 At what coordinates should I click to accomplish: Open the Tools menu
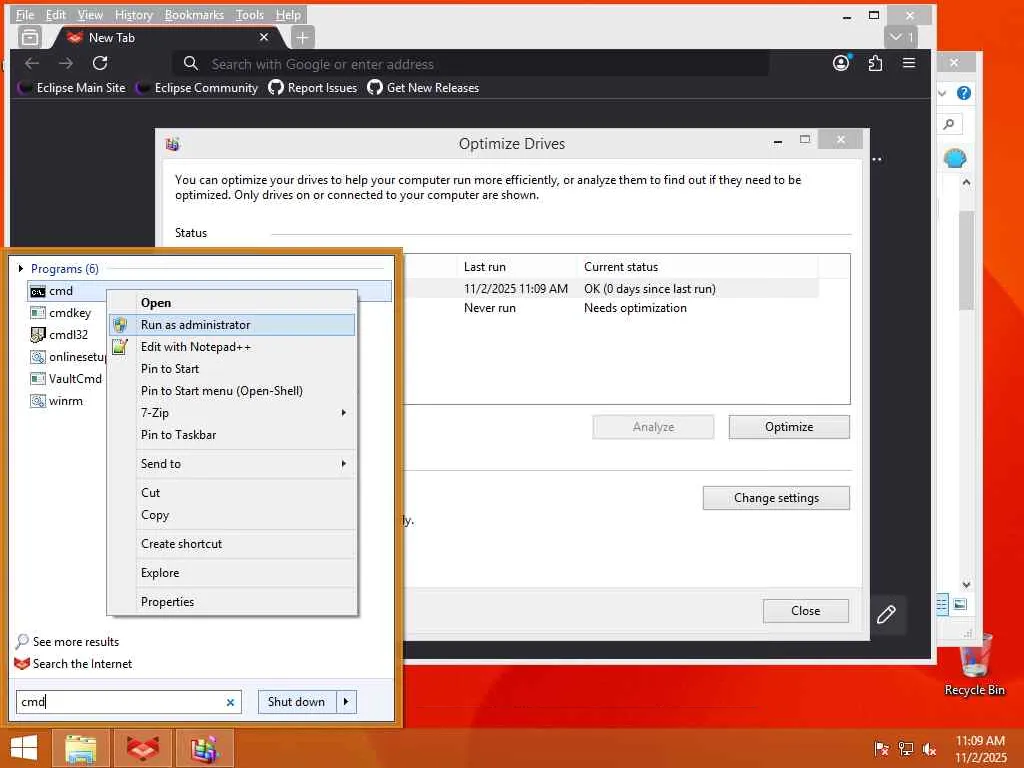point(249,14)
